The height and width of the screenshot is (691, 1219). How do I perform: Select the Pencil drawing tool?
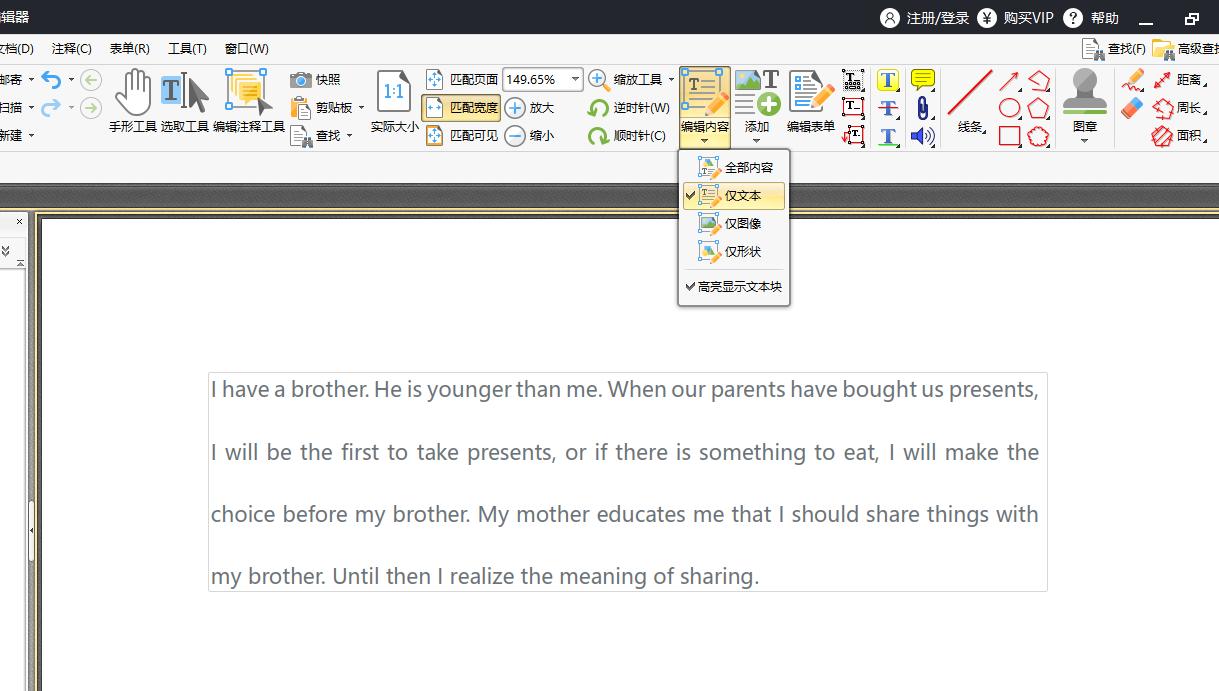tap(1132, 80)
